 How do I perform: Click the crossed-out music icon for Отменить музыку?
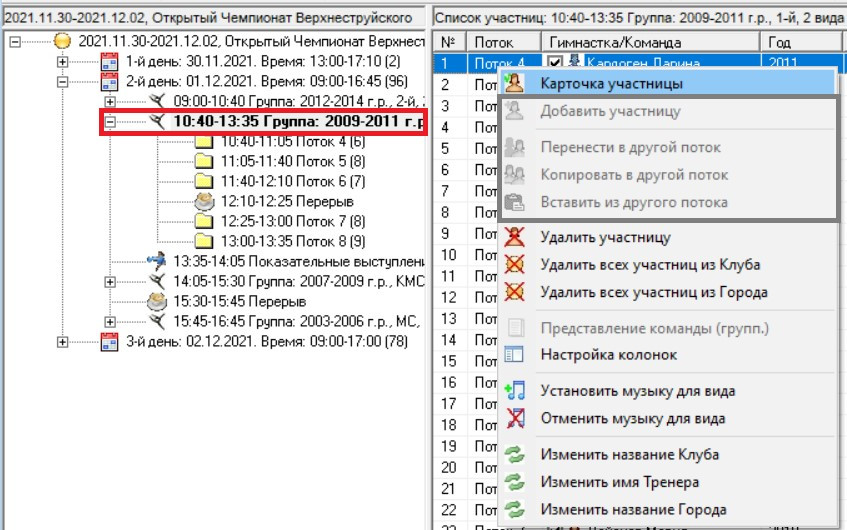tap(516, 418)
